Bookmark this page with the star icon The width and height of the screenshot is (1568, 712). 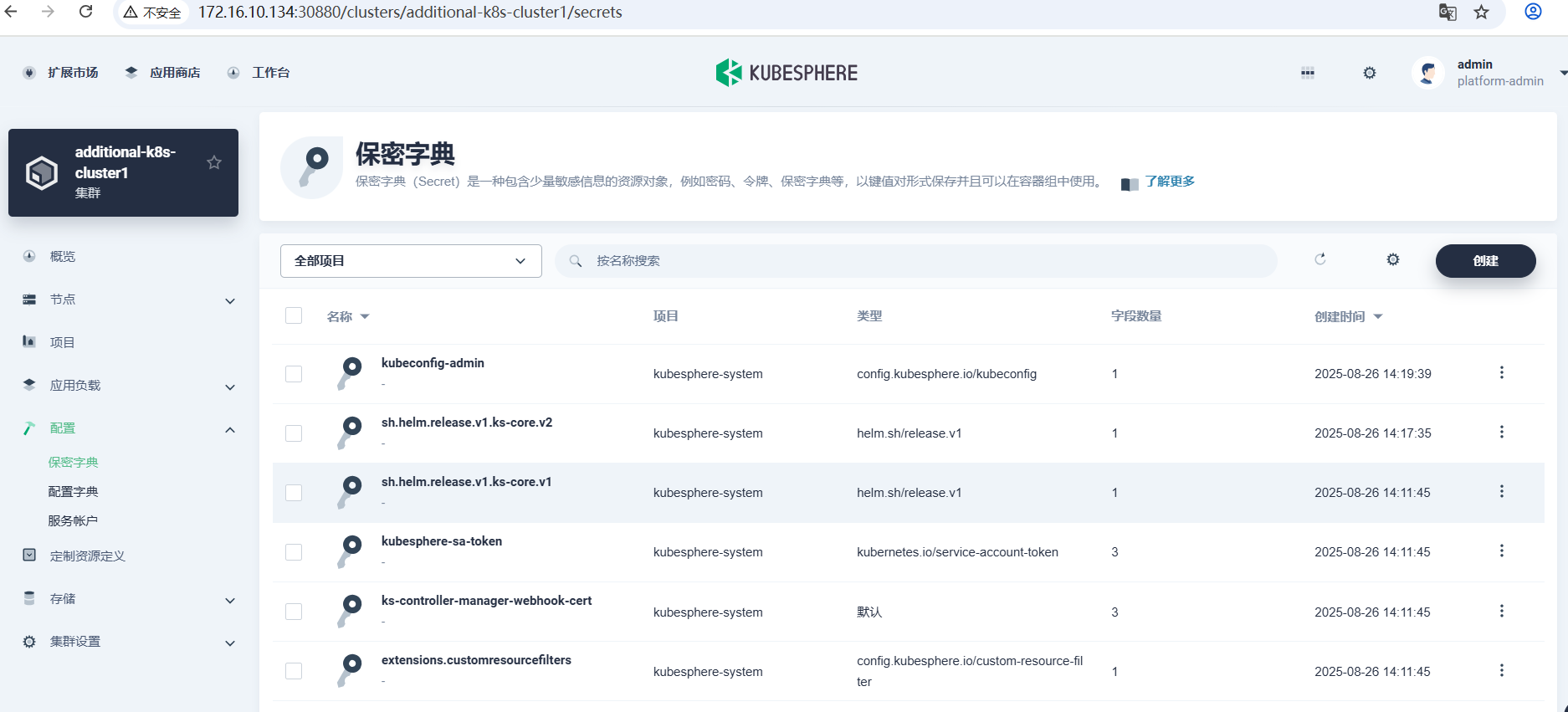1482,13
